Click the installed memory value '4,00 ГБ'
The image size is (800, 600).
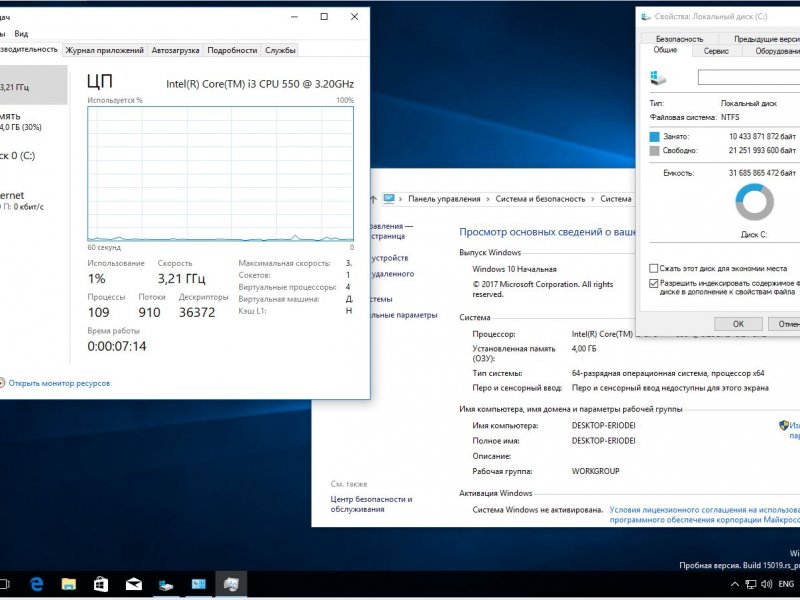coord(584,349)
